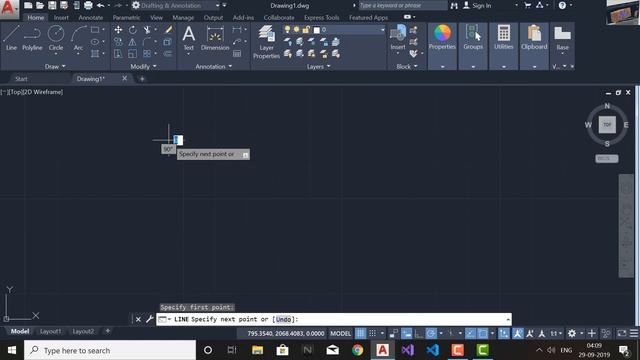The image size is (640, 360).
Task: Click the keyword search field
Action: pyautogui.click(x=402, y=6)
